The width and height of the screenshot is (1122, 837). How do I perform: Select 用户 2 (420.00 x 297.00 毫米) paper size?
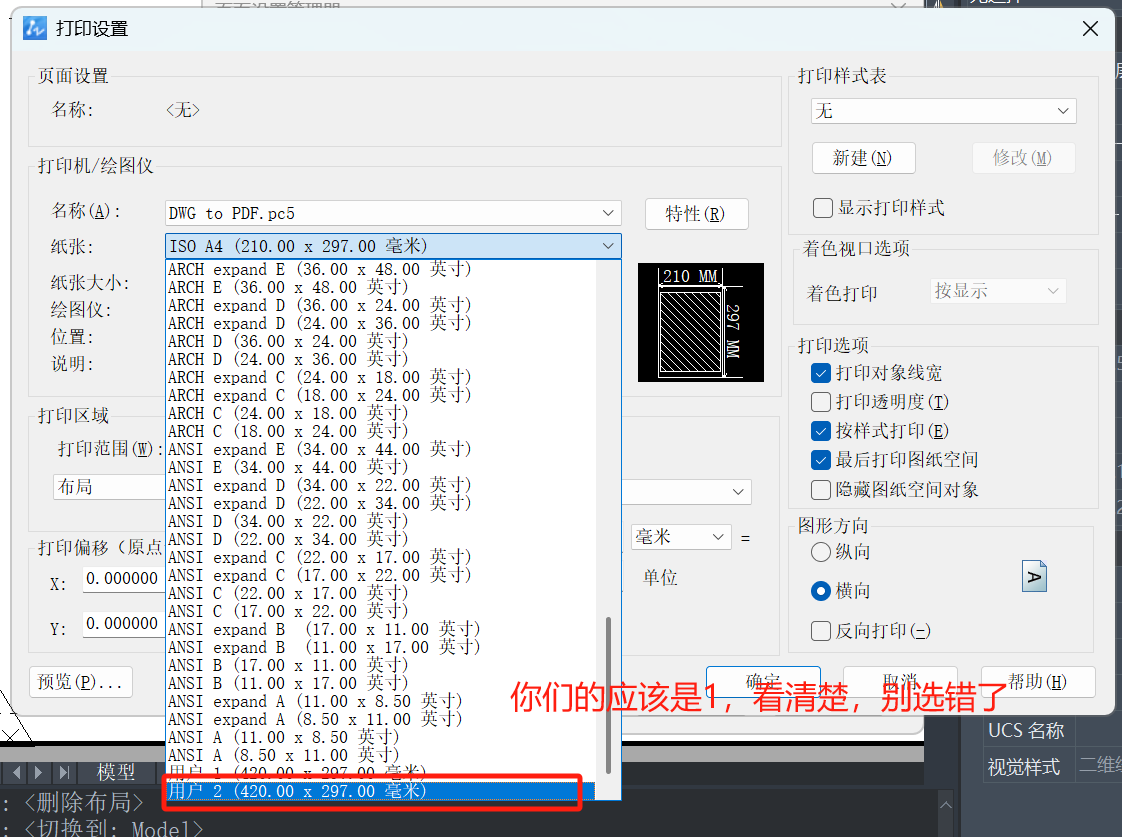(370, 791)
